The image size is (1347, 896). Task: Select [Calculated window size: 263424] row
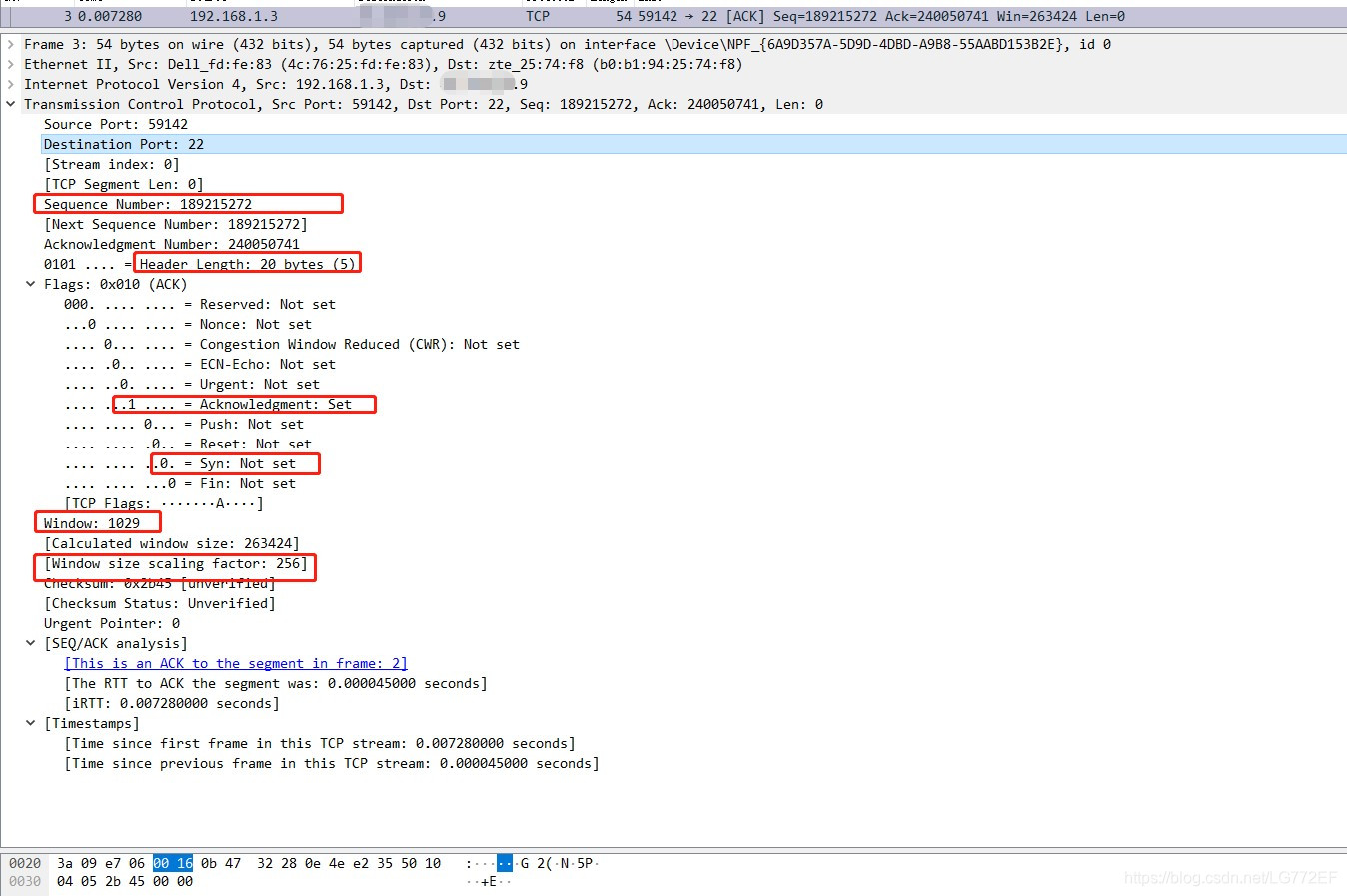[172, 543]
